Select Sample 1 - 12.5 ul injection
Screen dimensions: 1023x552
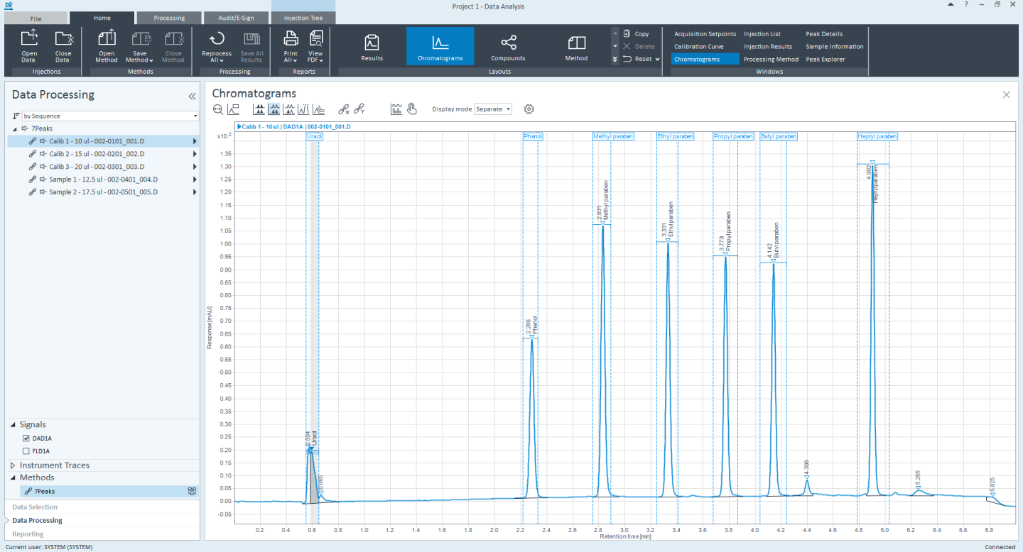coord(103,179)
